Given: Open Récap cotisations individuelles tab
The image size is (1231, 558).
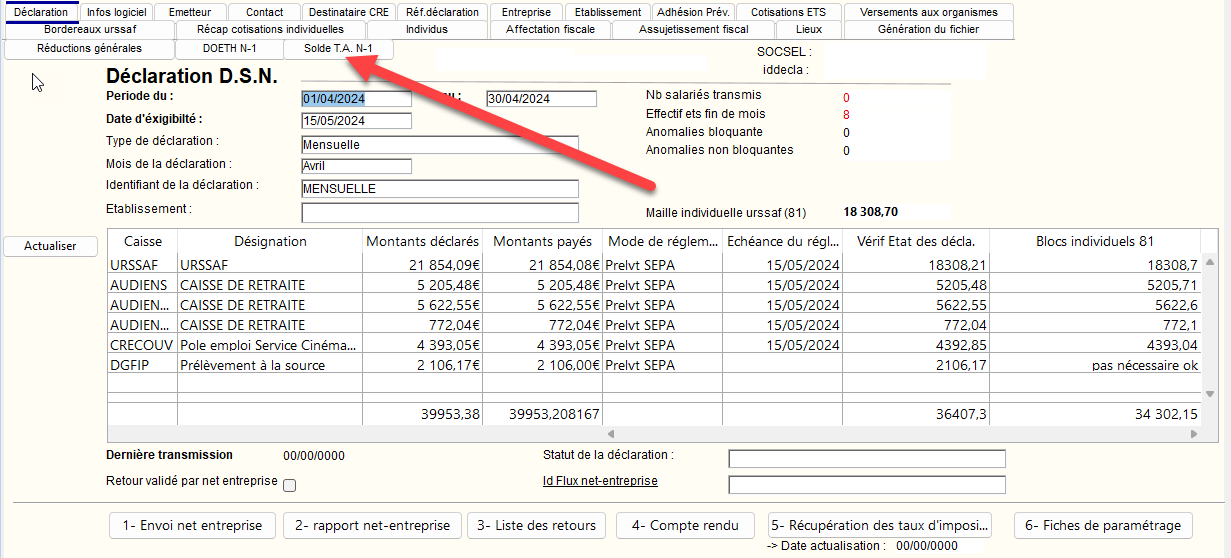Looking at the screenshot, I should click(270, 29).
